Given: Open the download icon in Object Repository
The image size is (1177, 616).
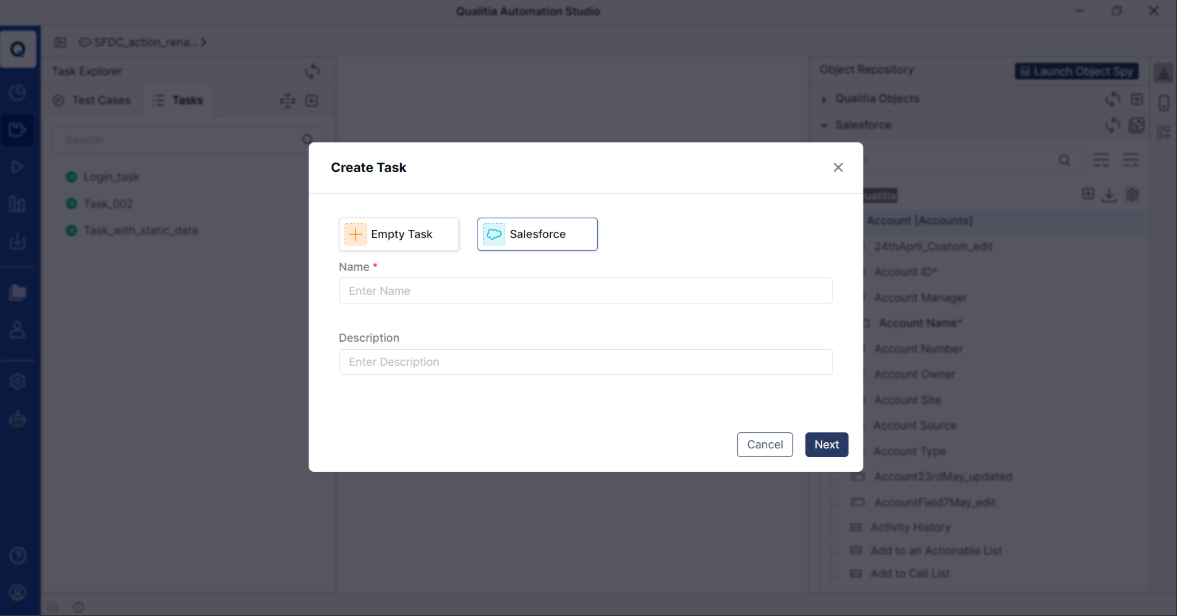Looking at the screenshot, I should pyautogui.click(x=1109, y=195).
